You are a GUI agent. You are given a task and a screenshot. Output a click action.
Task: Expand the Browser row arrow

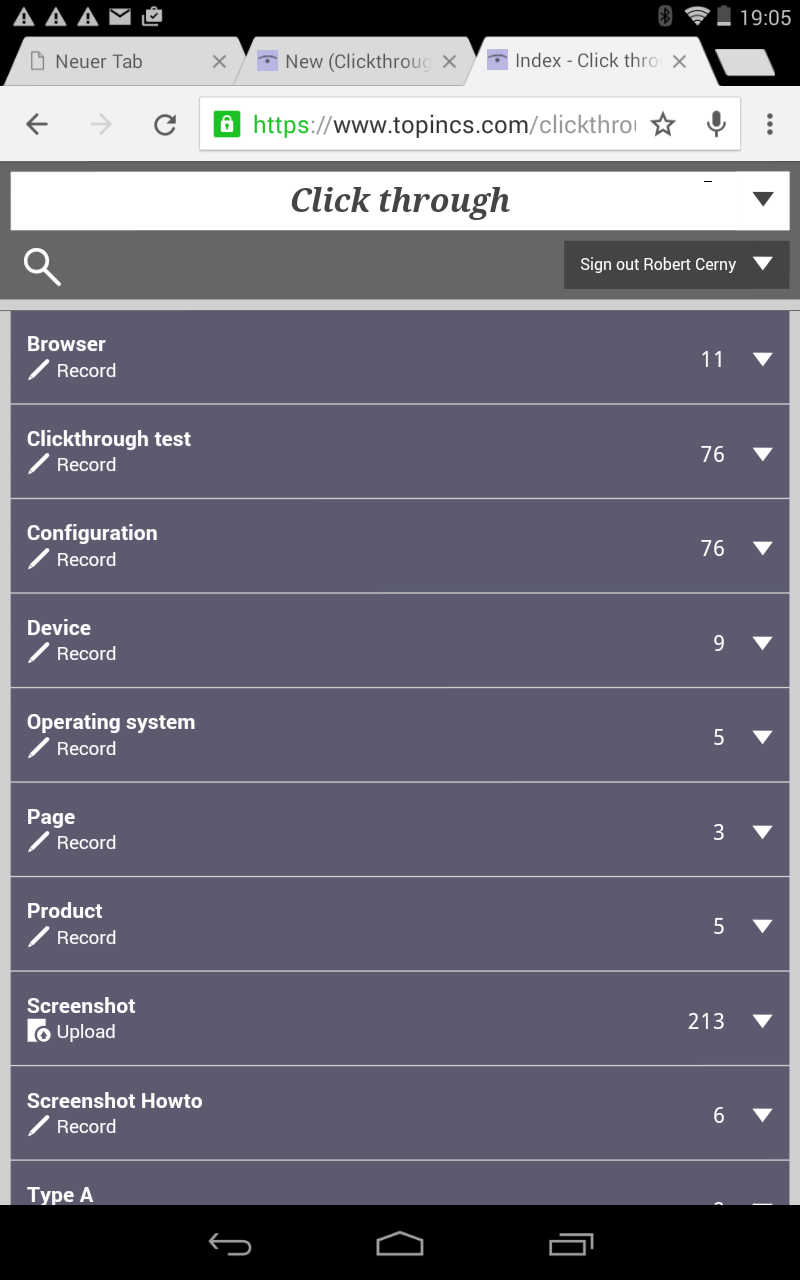763,359
